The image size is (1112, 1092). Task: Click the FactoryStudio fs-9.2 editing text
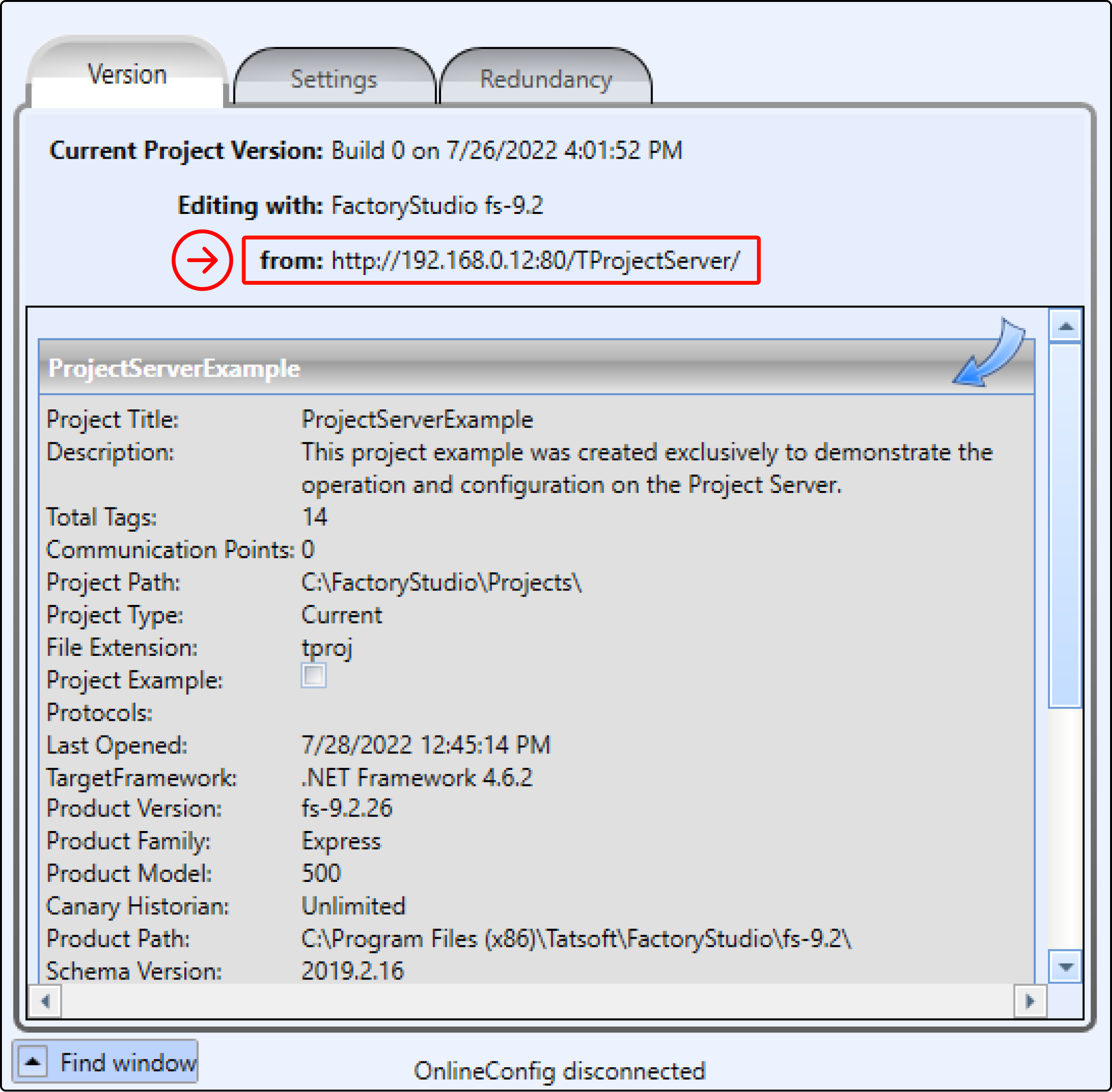437,205
